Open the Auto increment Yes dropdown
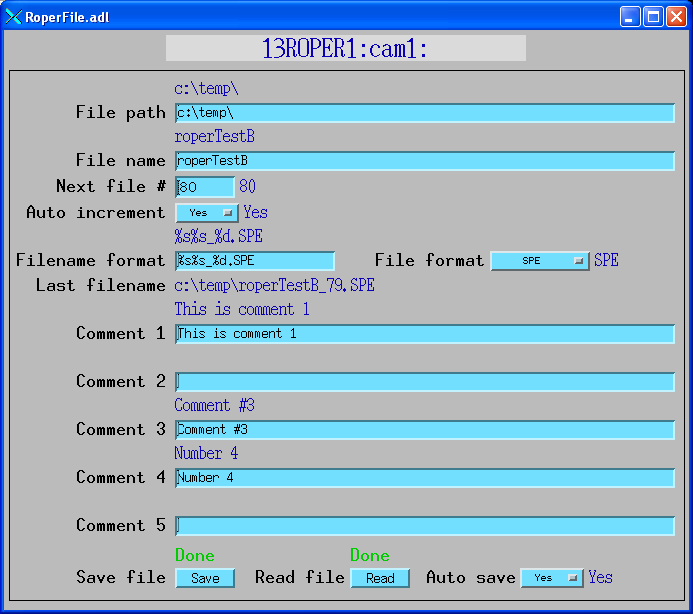Viewport: 693px width, 614px height. coord(207,213)
